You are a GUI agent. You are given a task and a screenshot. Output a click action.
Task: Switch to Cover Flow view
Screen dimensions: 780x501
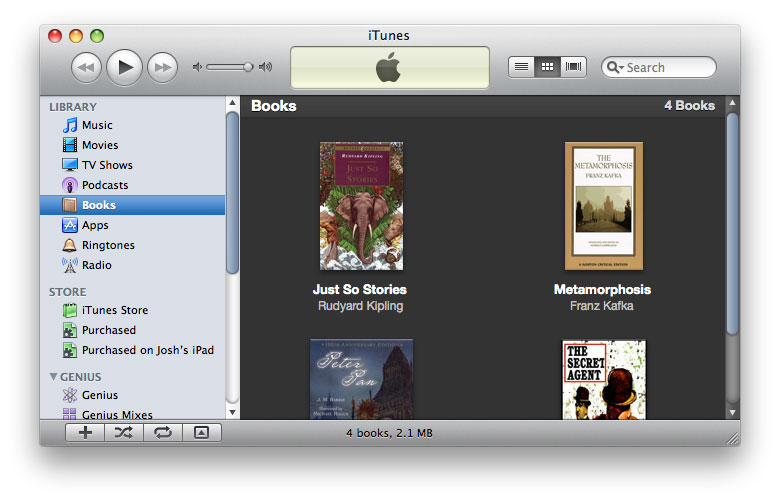coord(574,67)
